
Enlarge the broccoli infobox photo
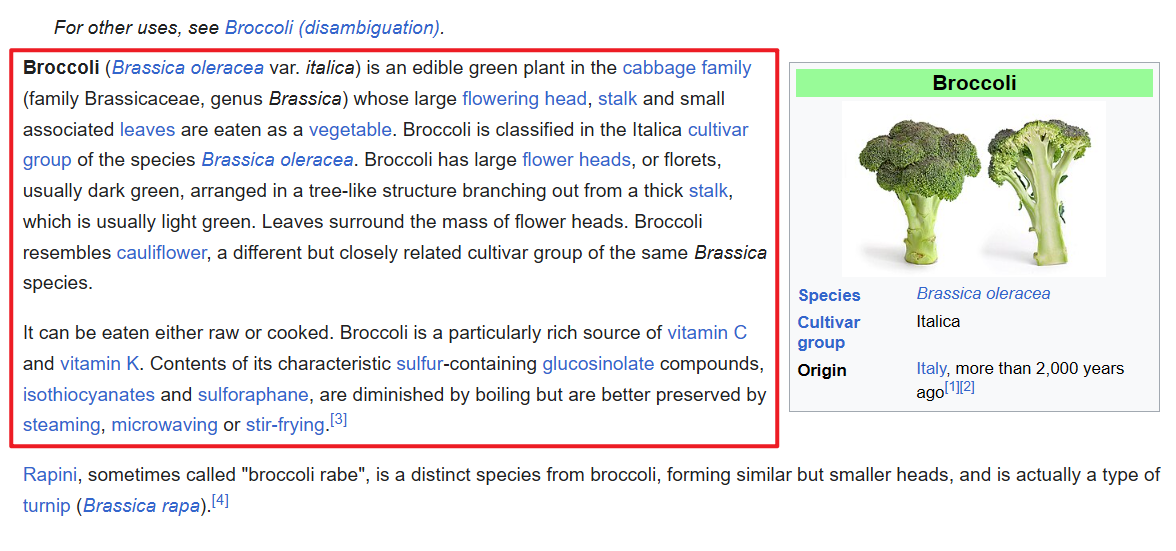(x=974, y=187)
